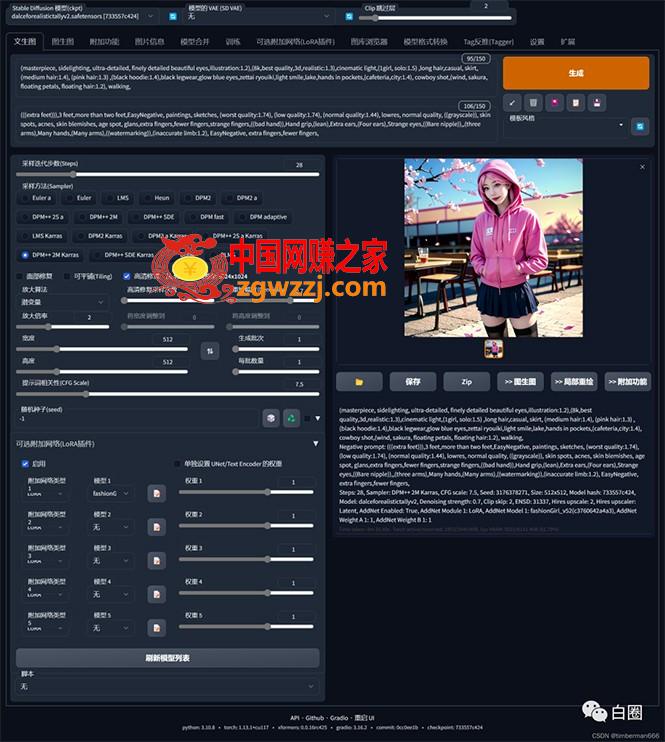Send image to extras
The height and width of the screenshot is (742, 665).
[628, 381]
